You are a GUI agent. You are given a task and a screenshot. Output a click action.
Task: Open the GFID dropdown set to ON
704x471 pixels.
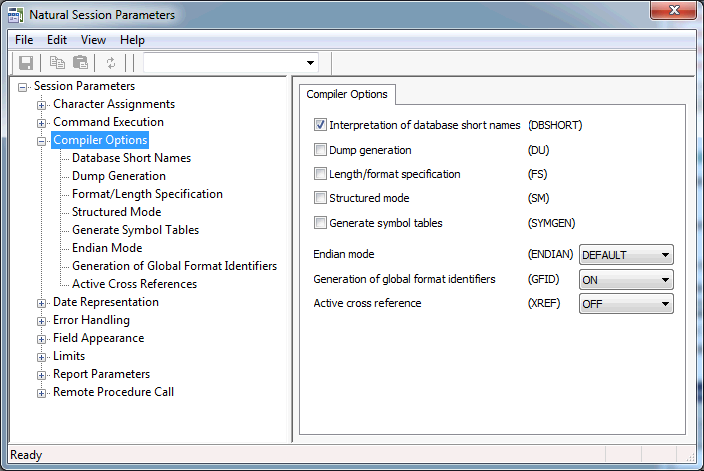(626, 279)
